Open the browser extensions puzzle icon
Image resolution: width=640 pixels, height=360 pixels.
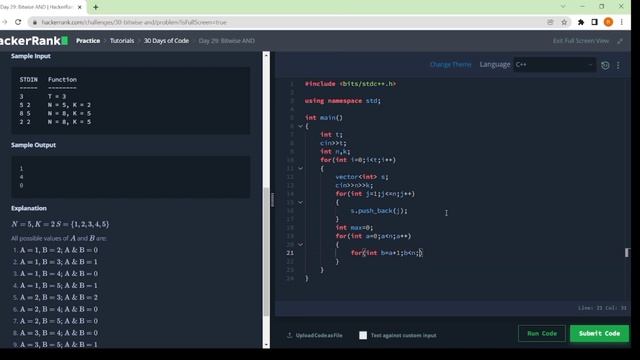point(581,22)
